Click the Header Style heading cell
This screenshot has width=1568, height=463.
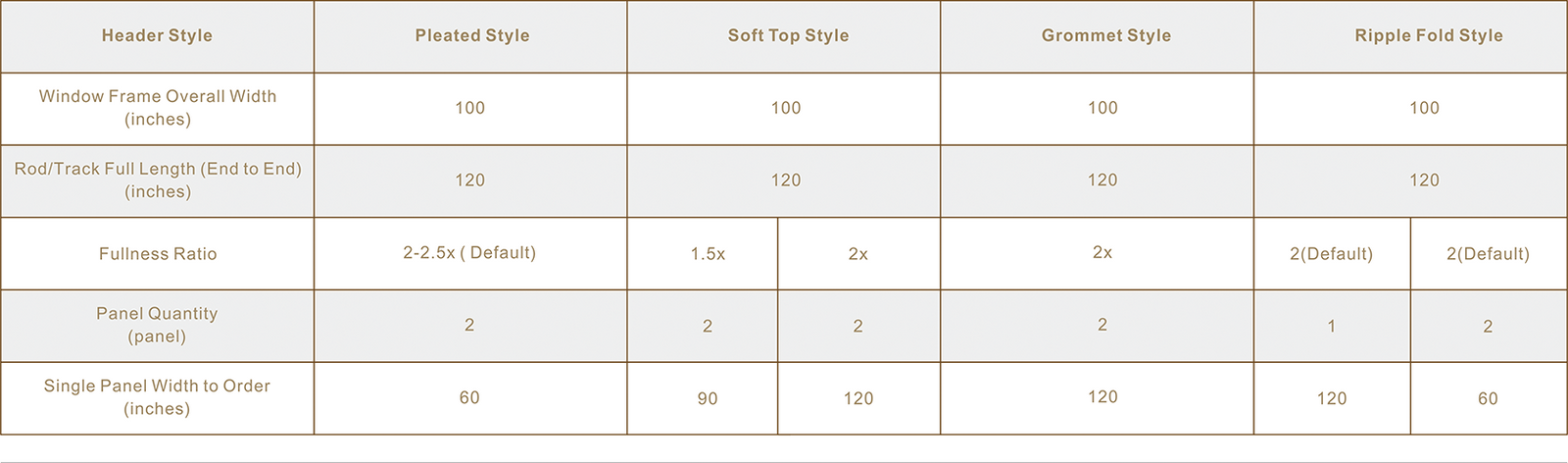click(x=157, y=35)
